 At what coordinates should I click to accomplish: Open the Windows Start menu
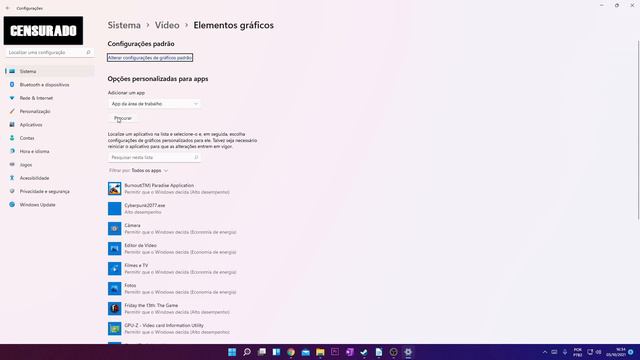coord(232,352)
